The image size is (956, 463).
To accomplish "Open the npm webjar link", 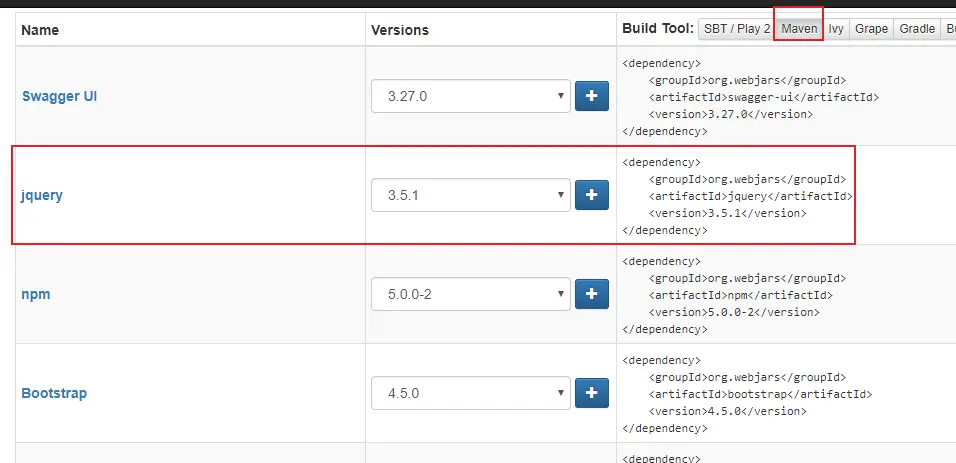I will [x=36, y=295].
